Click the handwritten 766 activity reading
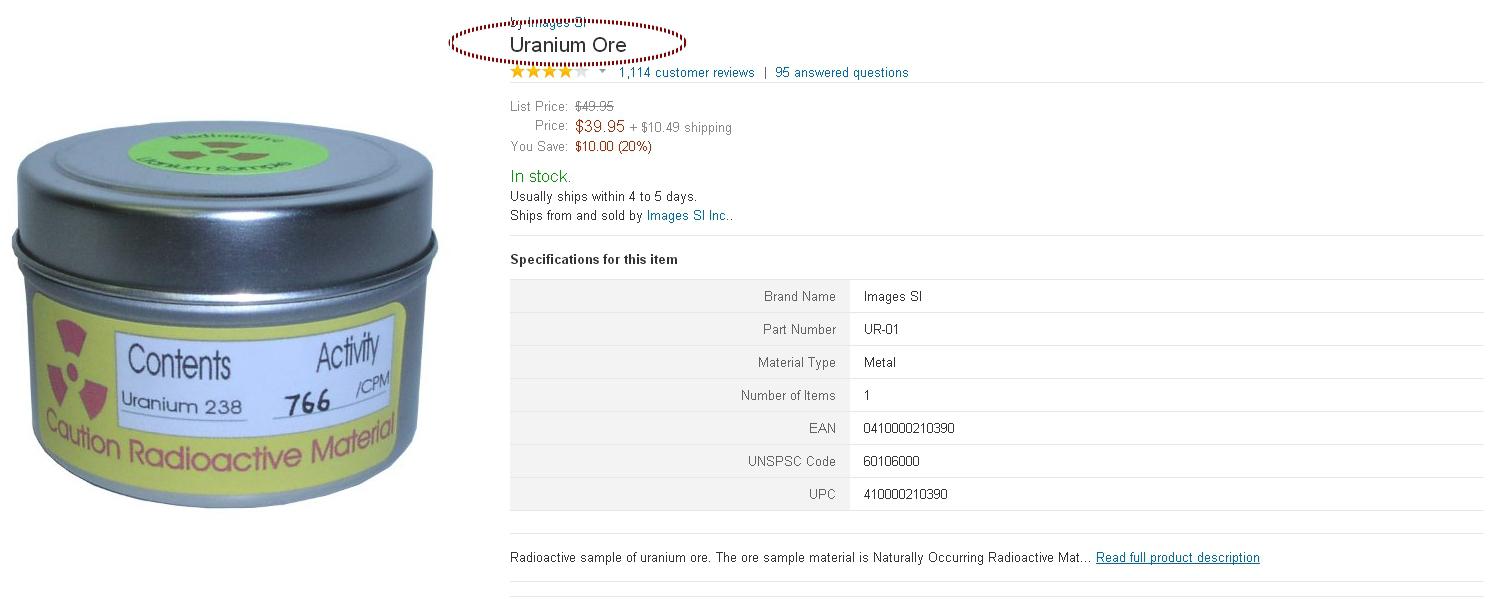The image size is (1504, 599). [x=307, y=402]
